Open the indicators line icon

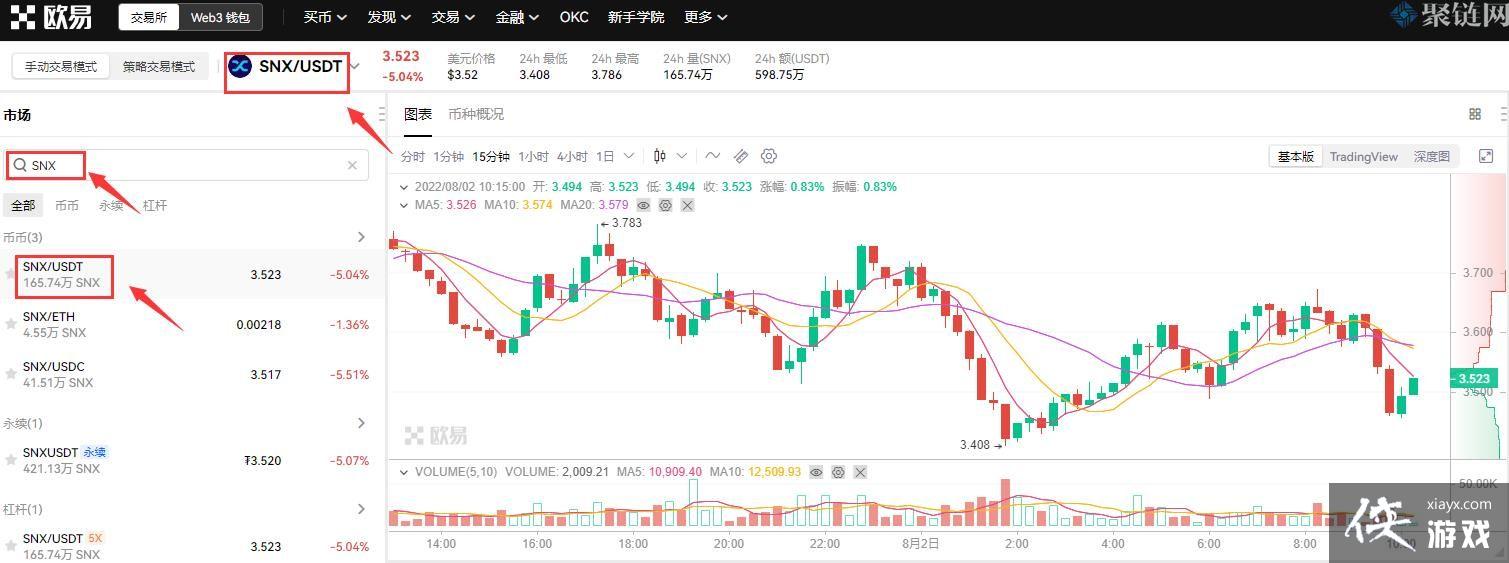712,156
